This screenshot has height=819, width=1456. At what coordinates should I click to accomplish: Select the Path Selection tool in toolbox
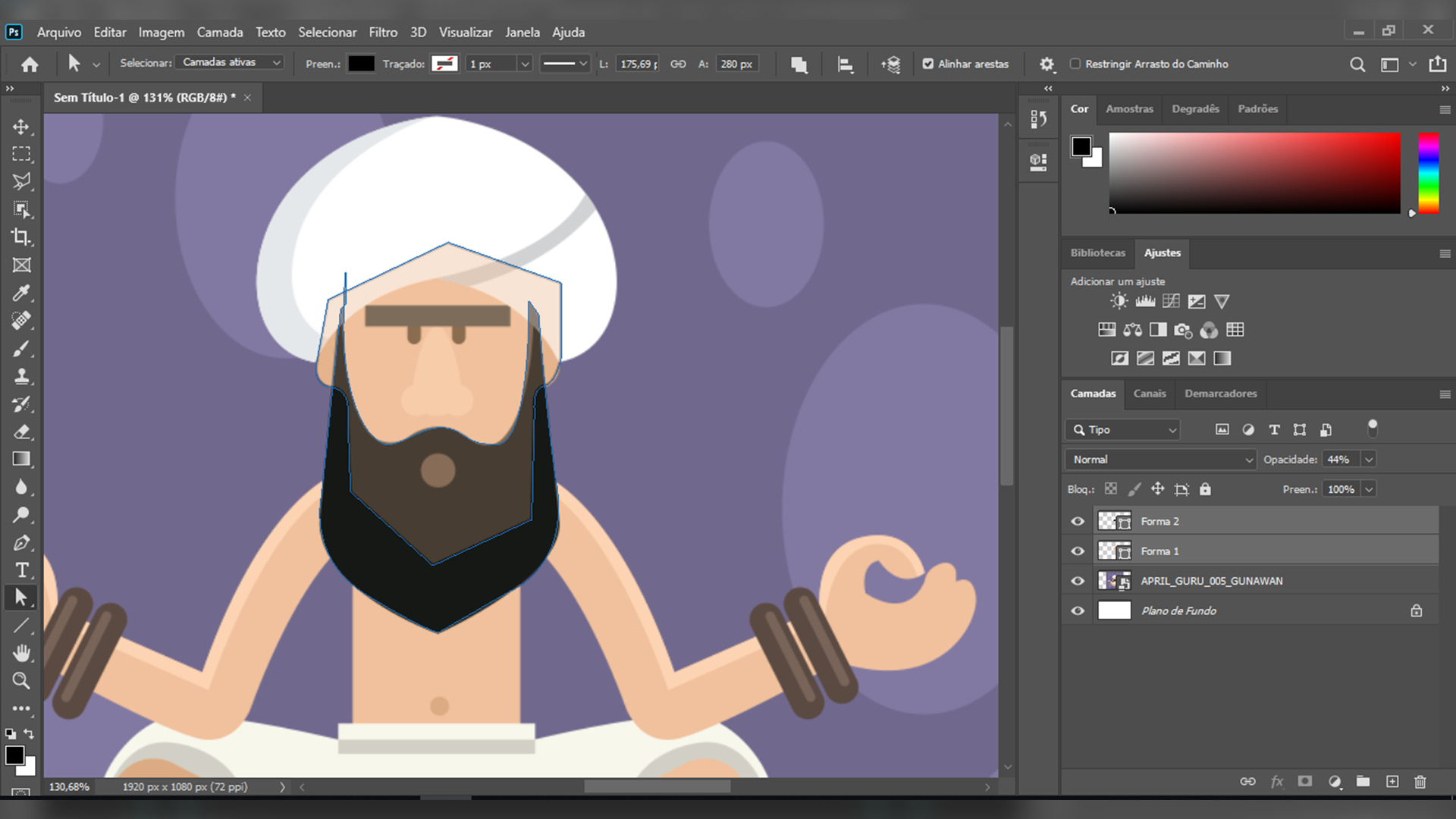coord(21,598)
